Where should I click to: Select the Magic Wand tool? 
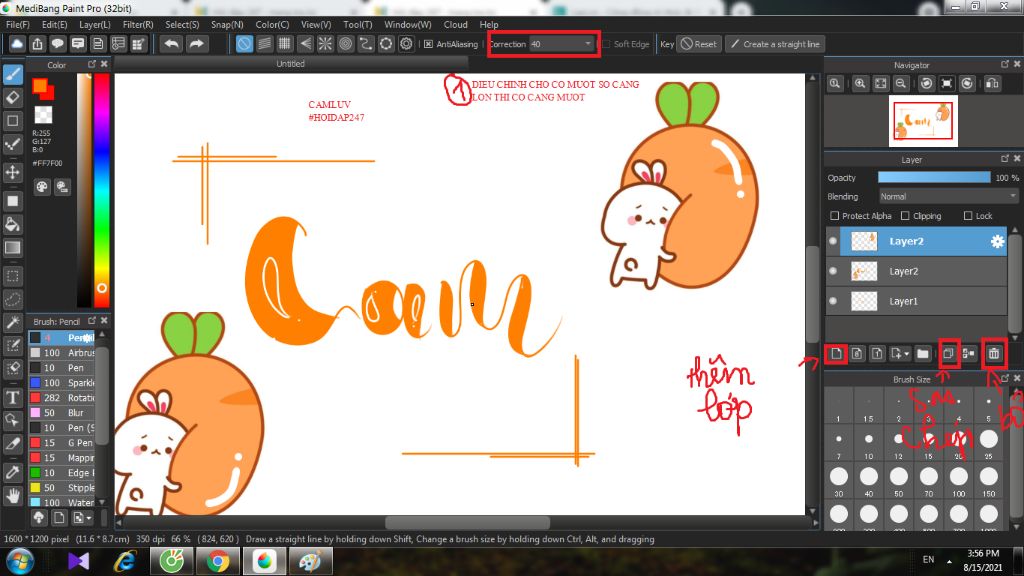coord(13,322)
